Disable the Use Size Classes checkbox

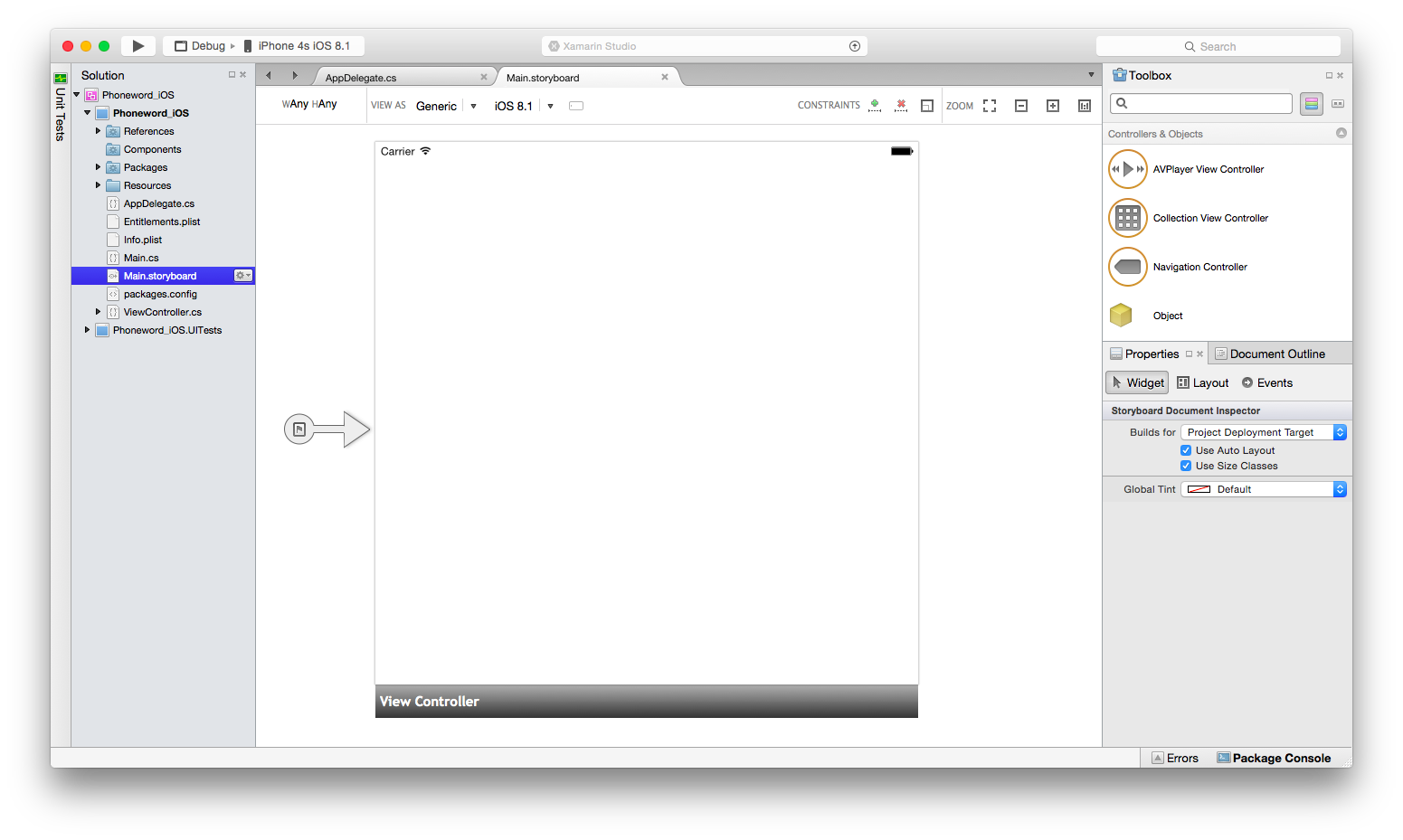pos(1186,466)
